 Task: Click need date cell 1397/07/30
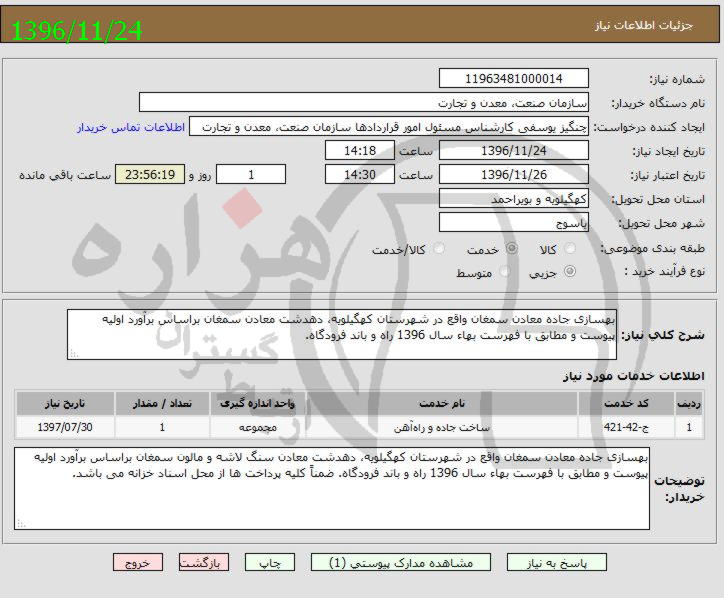click(65, 427)
